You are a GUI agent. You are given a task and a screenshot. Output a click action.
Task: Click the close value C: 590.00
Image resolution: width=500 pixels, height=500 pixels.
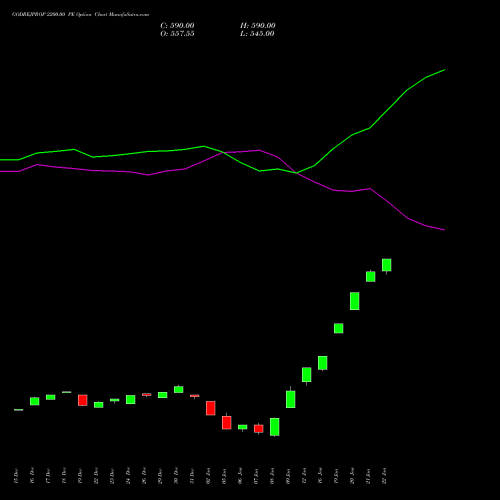[x=177, y=26]
